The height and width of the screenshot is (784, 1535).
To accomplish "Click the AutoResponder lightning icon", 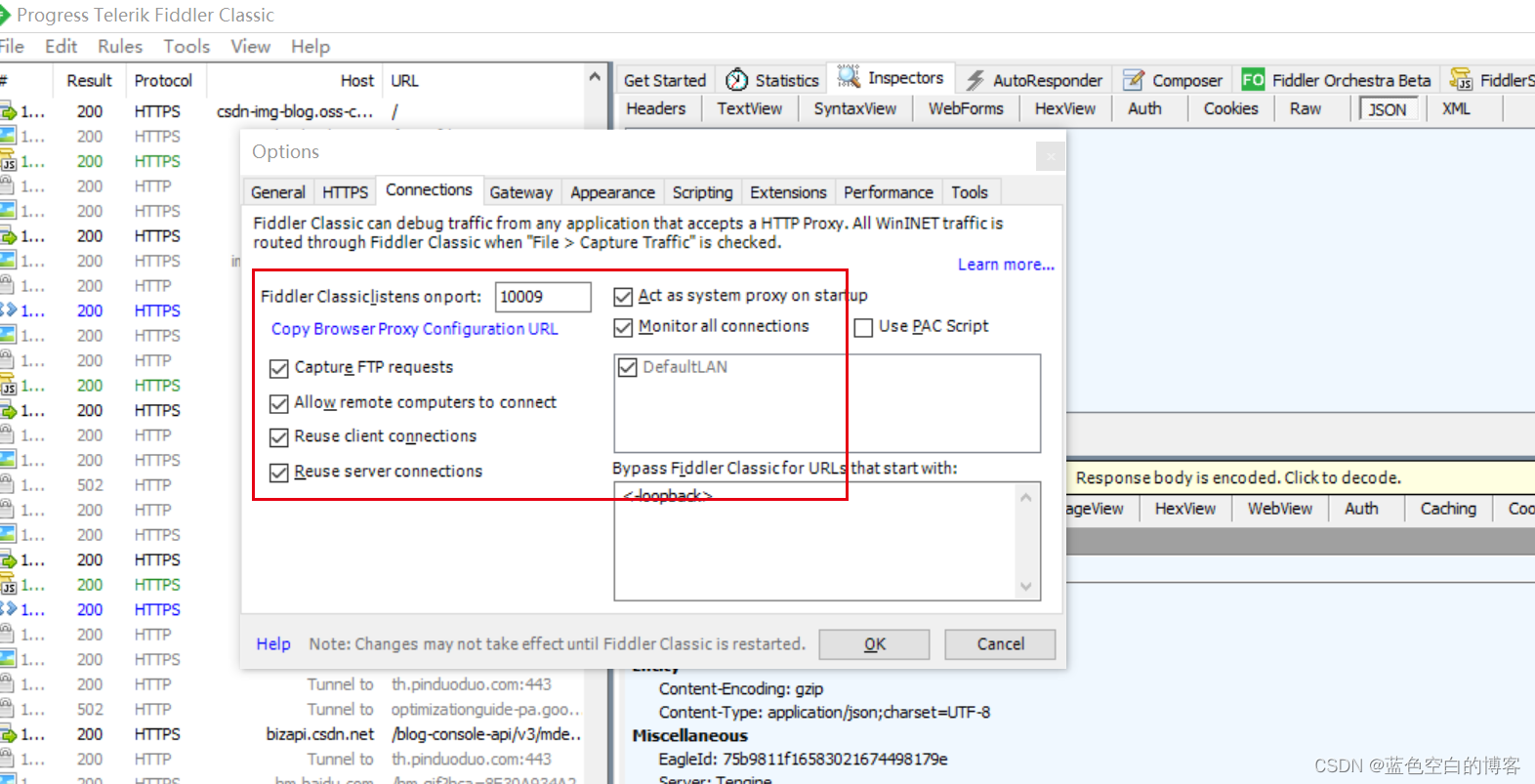I will [x=975, y=80].
